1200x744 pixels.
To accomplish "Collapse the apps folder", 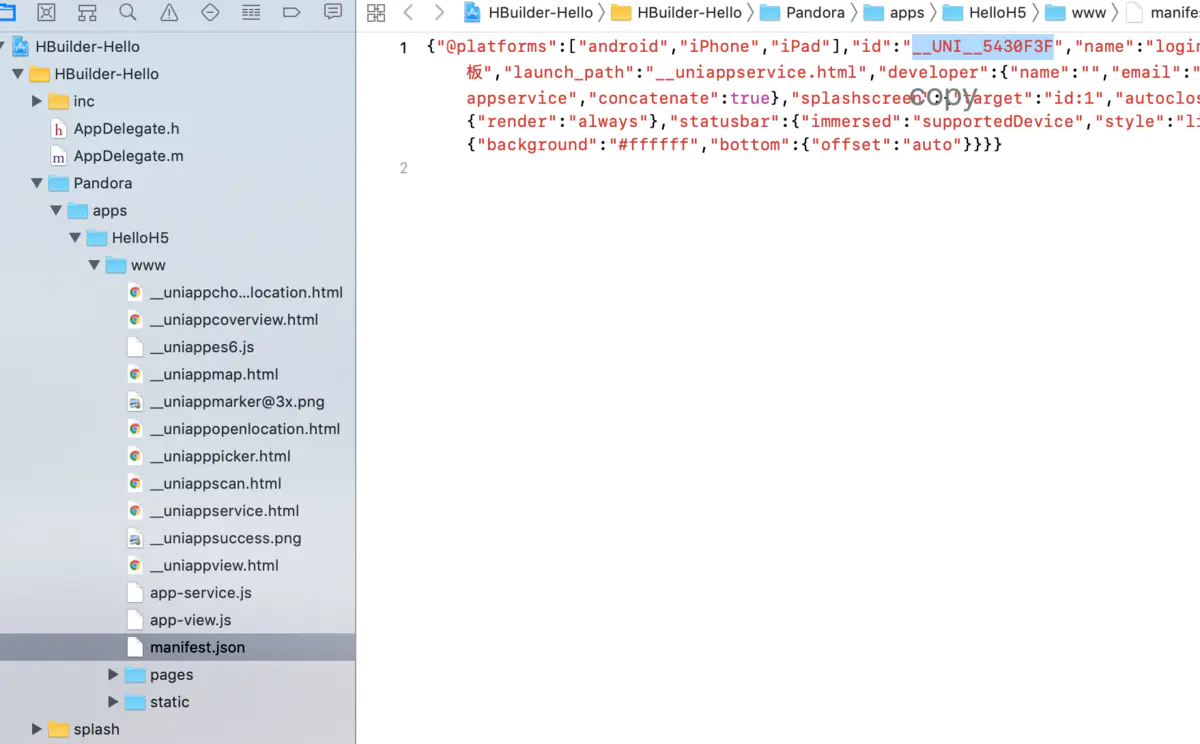I will tap(56, 211).
